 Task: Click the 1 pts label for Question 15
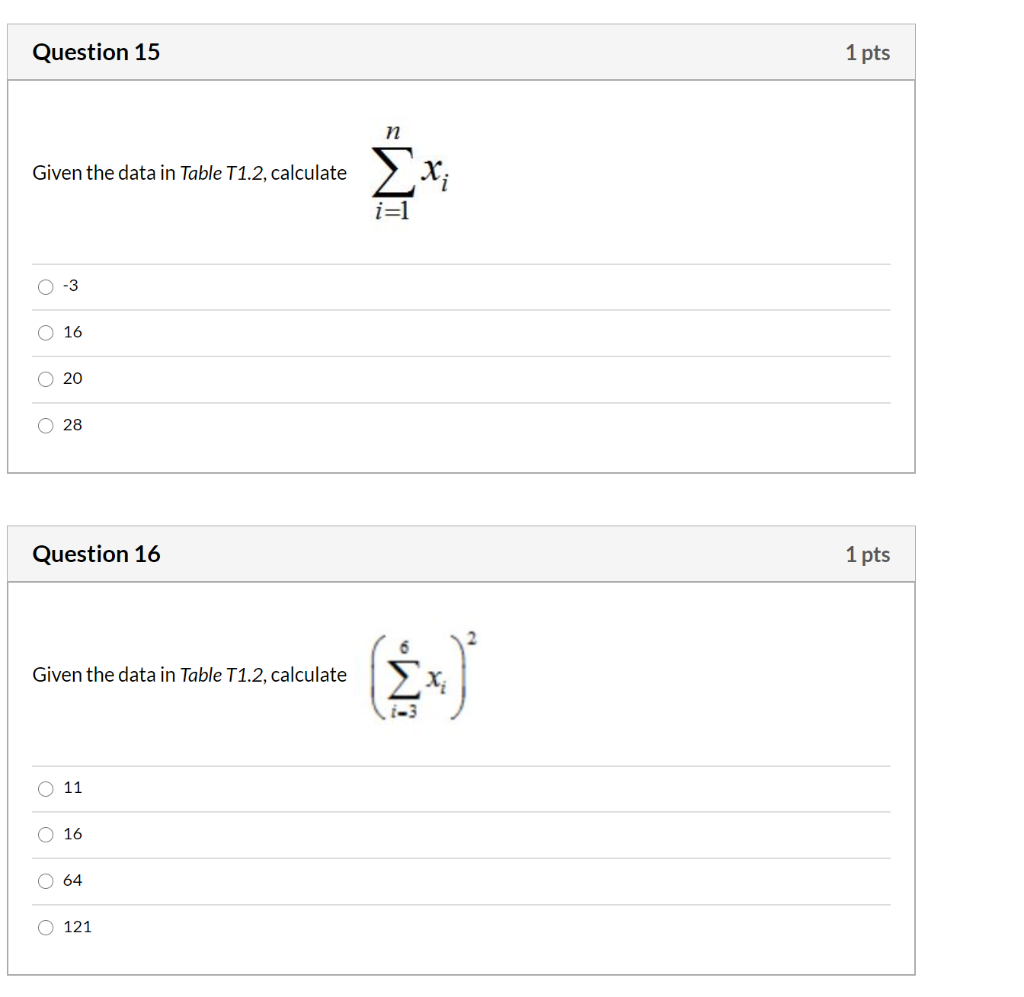868,52
